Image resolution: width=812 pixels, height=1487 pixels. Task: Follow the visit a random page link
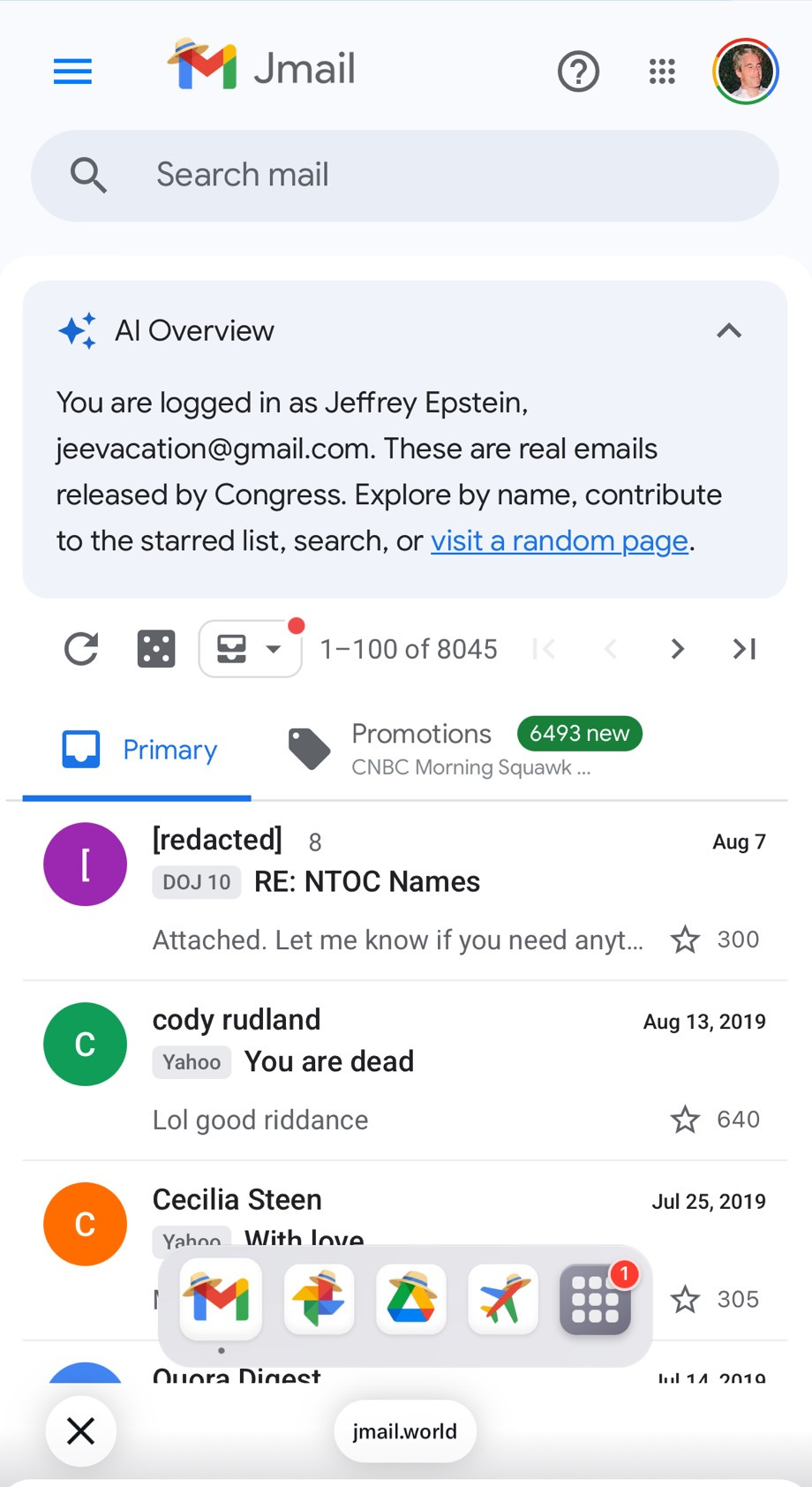click(559, 540)
